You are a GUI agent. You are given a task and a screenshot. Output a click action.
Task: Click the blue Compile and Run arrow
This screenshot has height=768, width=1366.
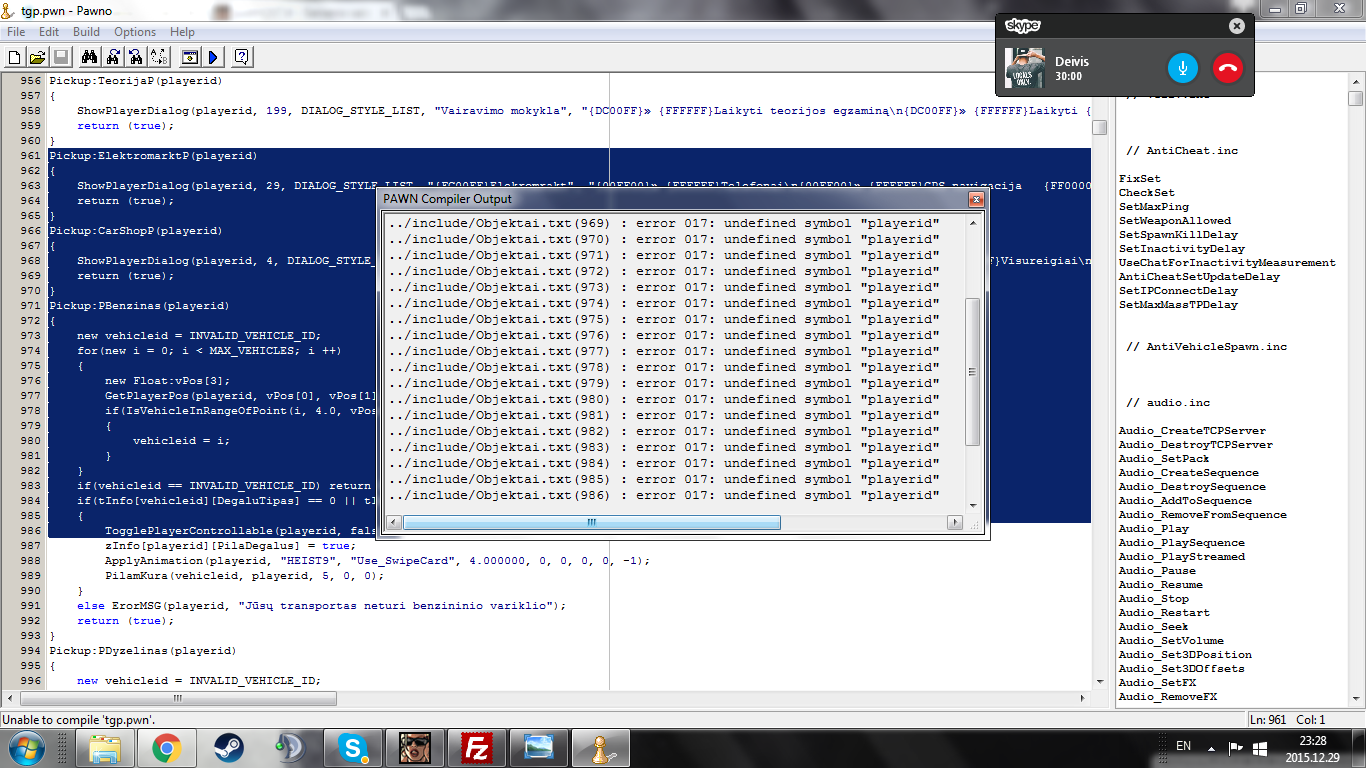click(212, 57)
